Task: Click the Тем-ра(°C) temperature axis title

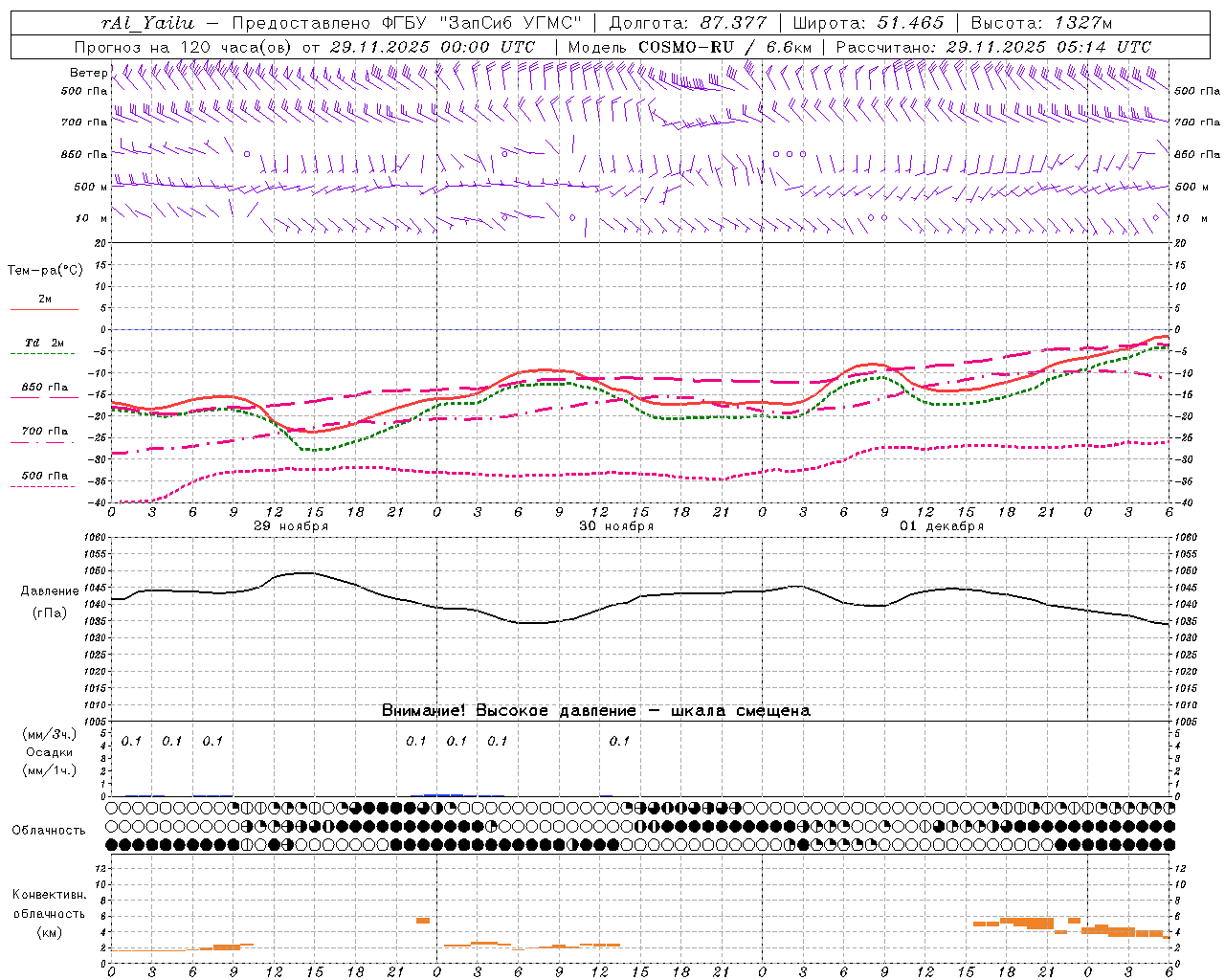Action: point(45,271)
